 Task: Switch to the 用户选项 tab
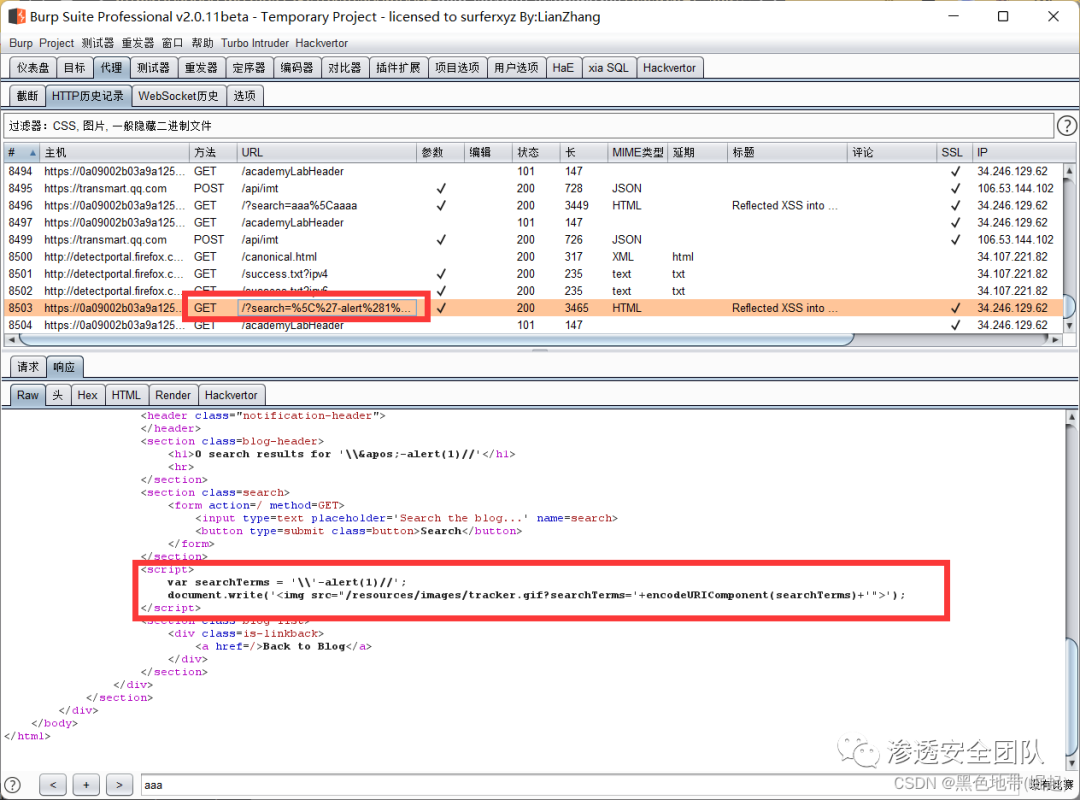(517, 68)
